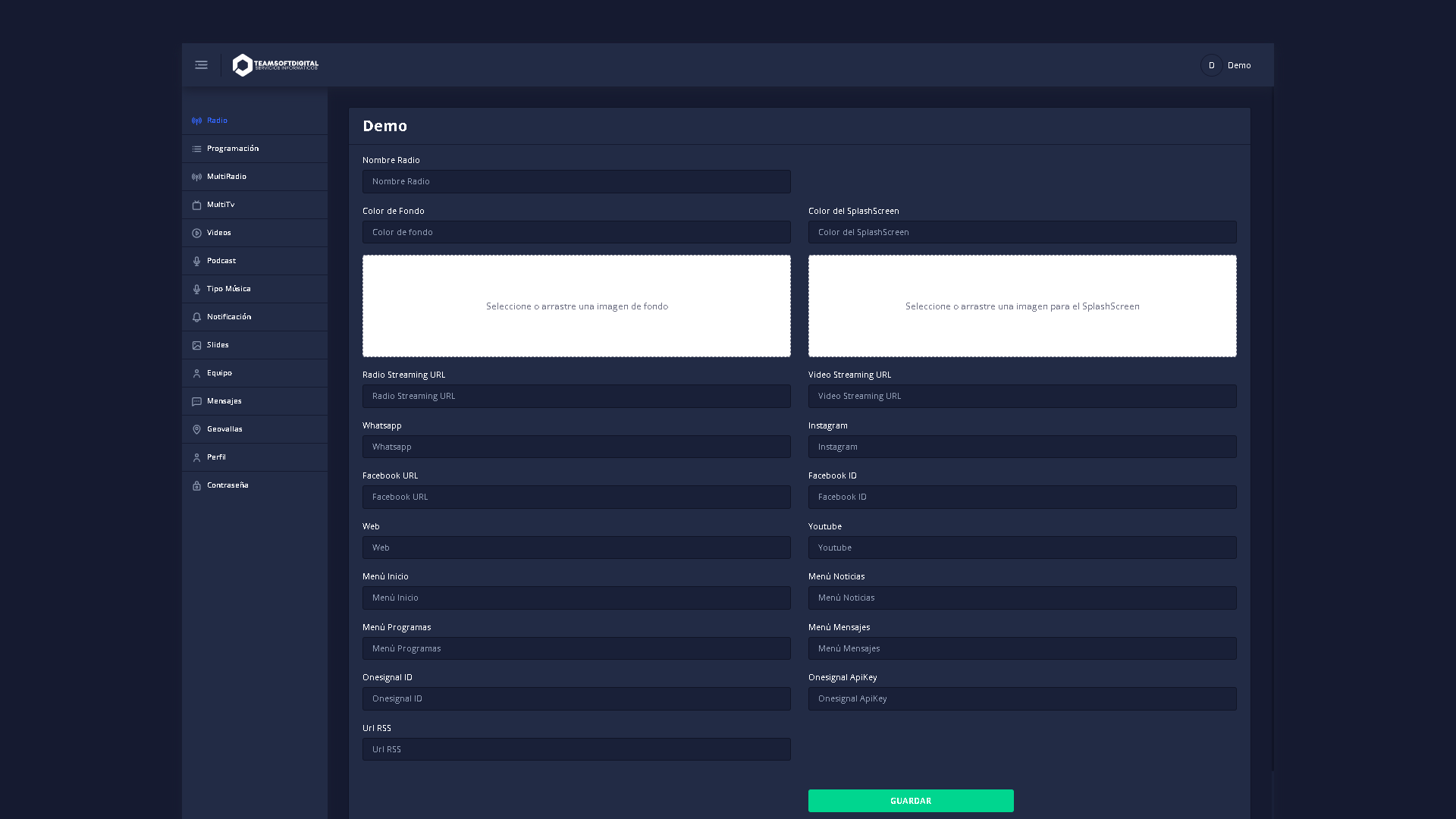Click the Podcast microphone icon
Screen dimensions: 1456x819
click(196, 261)
